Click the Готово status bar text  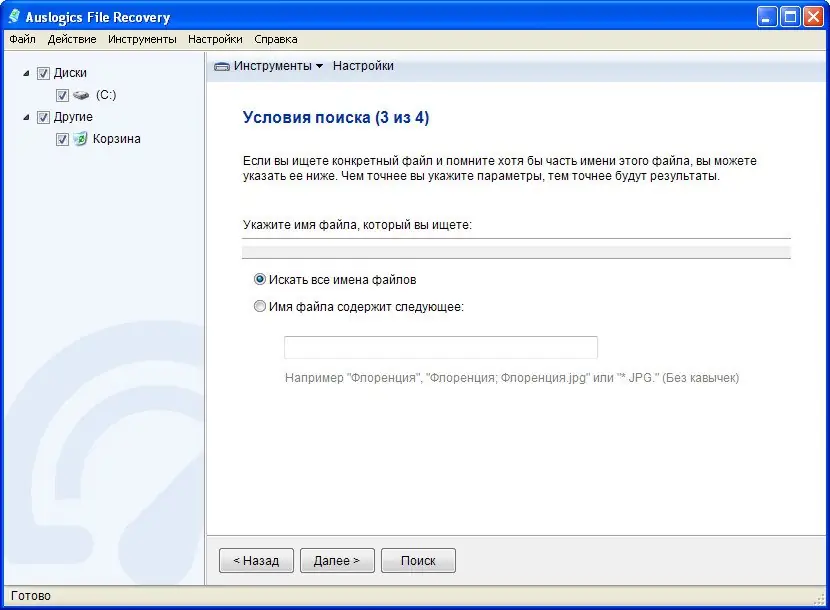31,596
